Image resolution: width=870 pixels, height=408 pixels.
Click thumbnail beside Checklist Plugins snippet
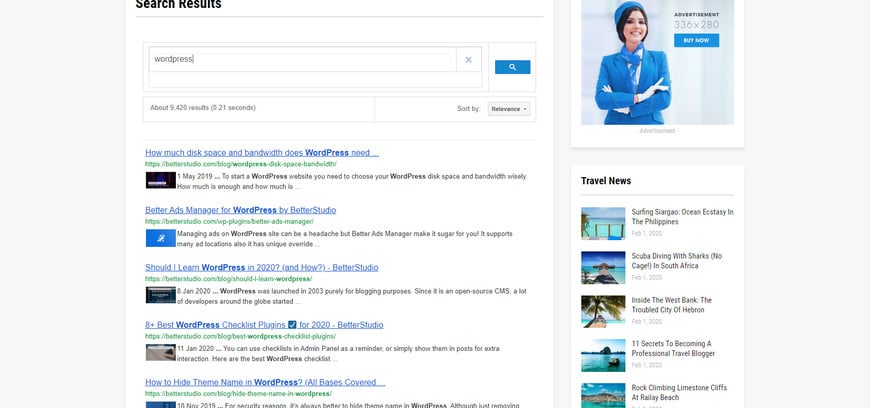pyautogui.click(x=161, y=352)
